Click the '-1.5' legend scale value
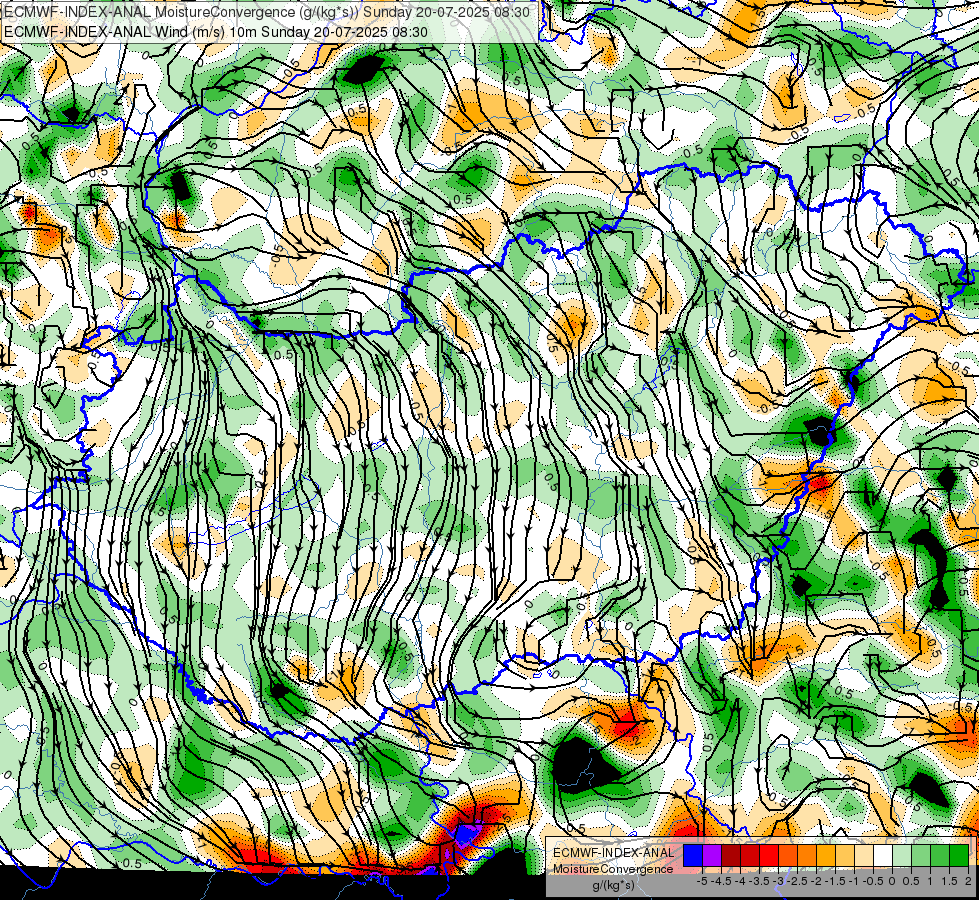The image size is (979, 900). point(835,881)
